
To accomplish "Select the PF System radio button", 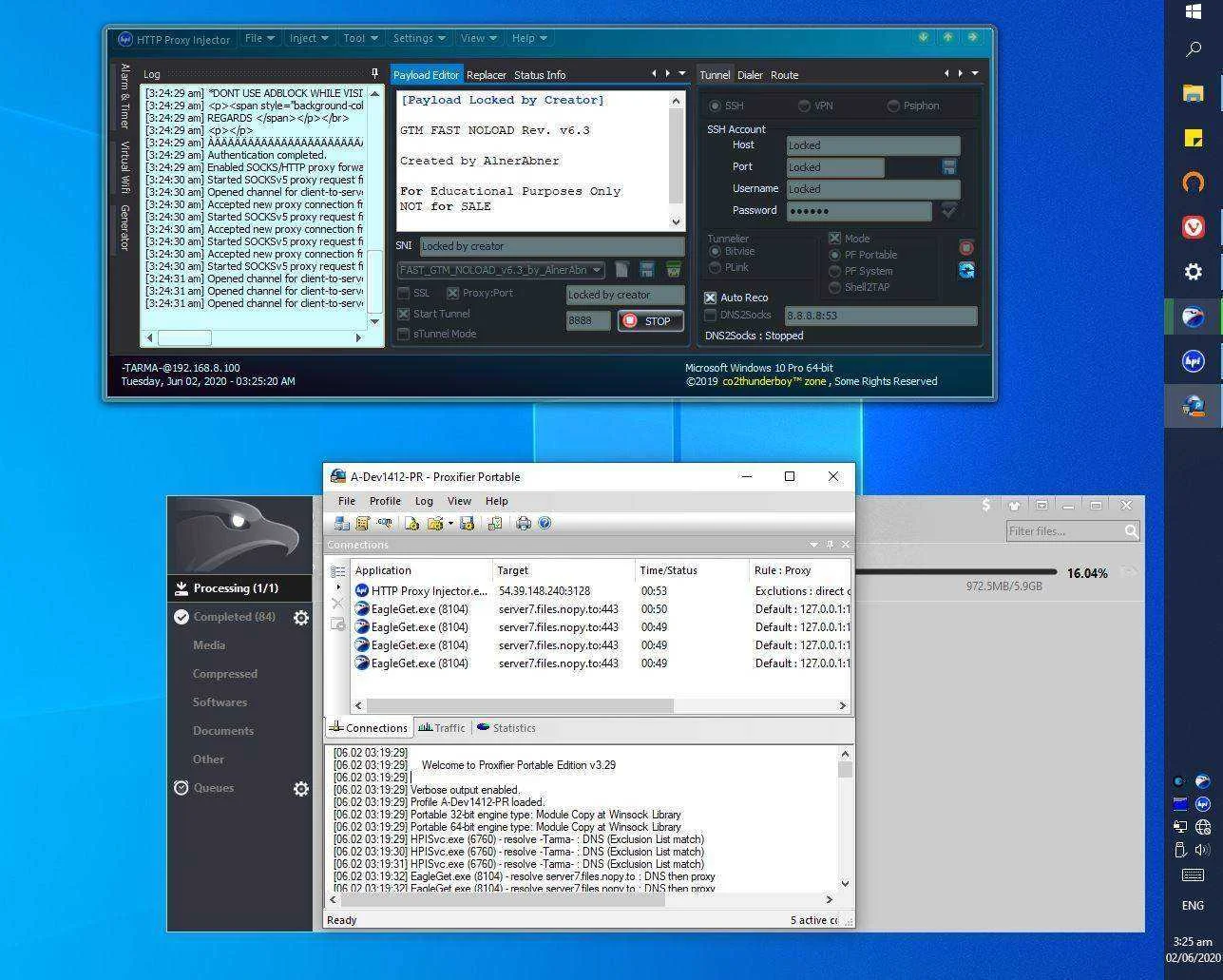I will click(x=835, y=271).
